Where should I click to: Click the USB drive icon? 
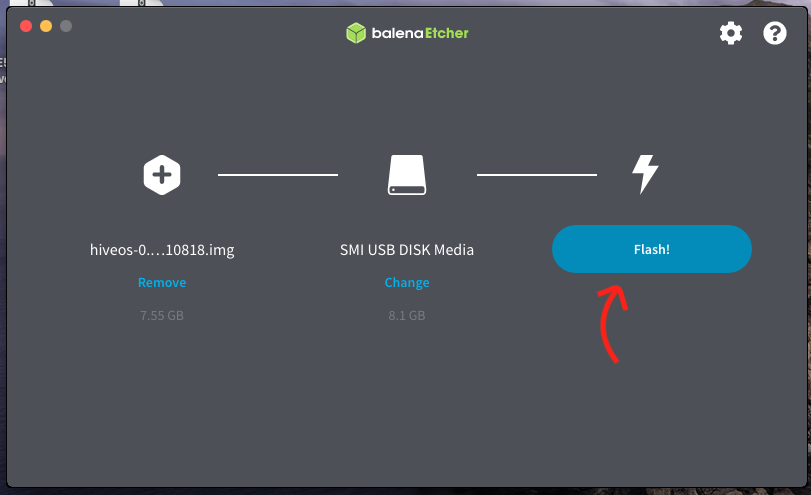pyautogui.click(x=407, y=175)
